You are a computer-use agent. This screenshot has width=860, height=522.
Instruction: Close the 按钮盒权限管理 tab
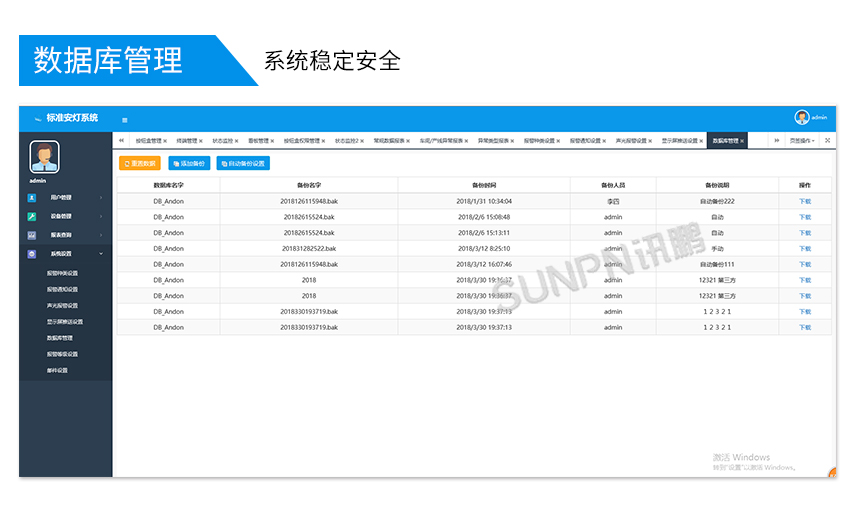323,141
